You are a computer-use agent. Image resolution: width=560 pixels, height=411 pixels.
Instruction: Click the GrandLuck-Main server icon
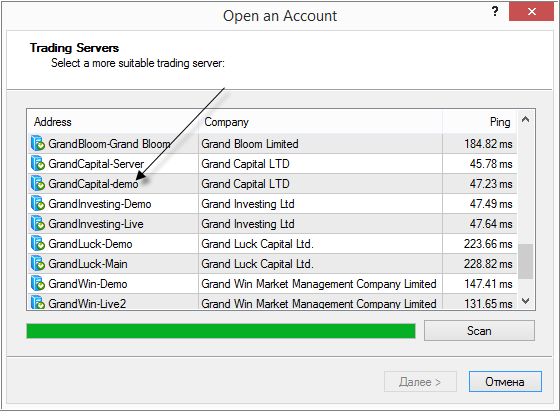pos(38,264)
